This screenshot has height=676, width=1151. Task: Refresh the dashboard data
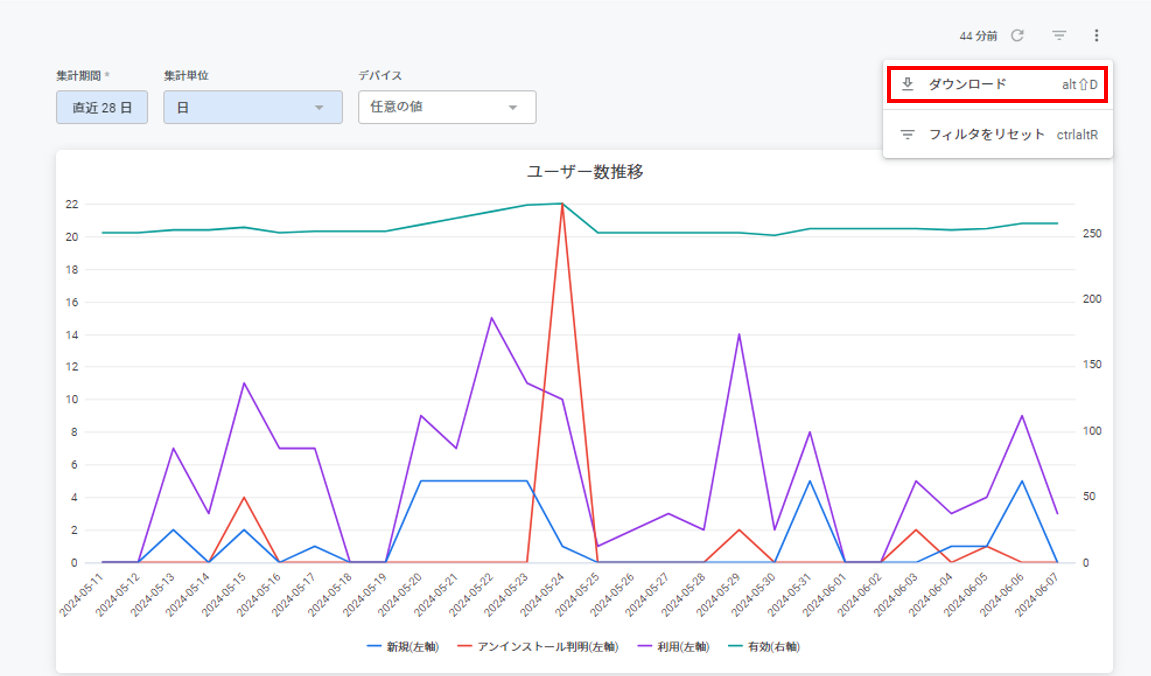1017,35
